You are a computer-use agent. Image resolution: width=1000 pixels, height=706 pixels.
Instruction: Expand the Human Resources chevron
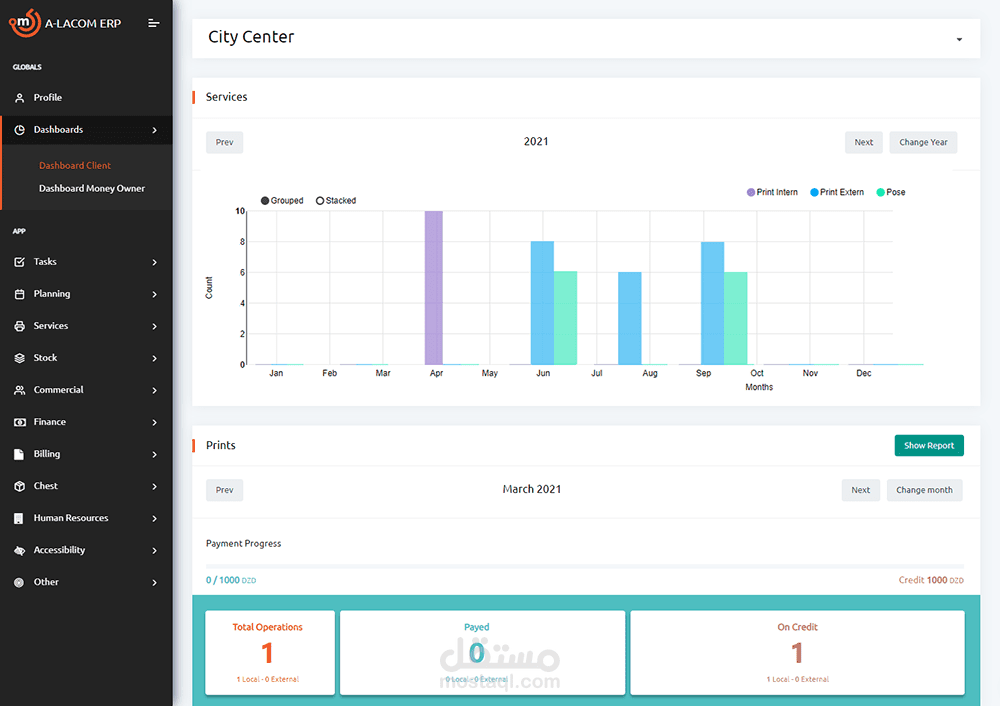(154, 518)
